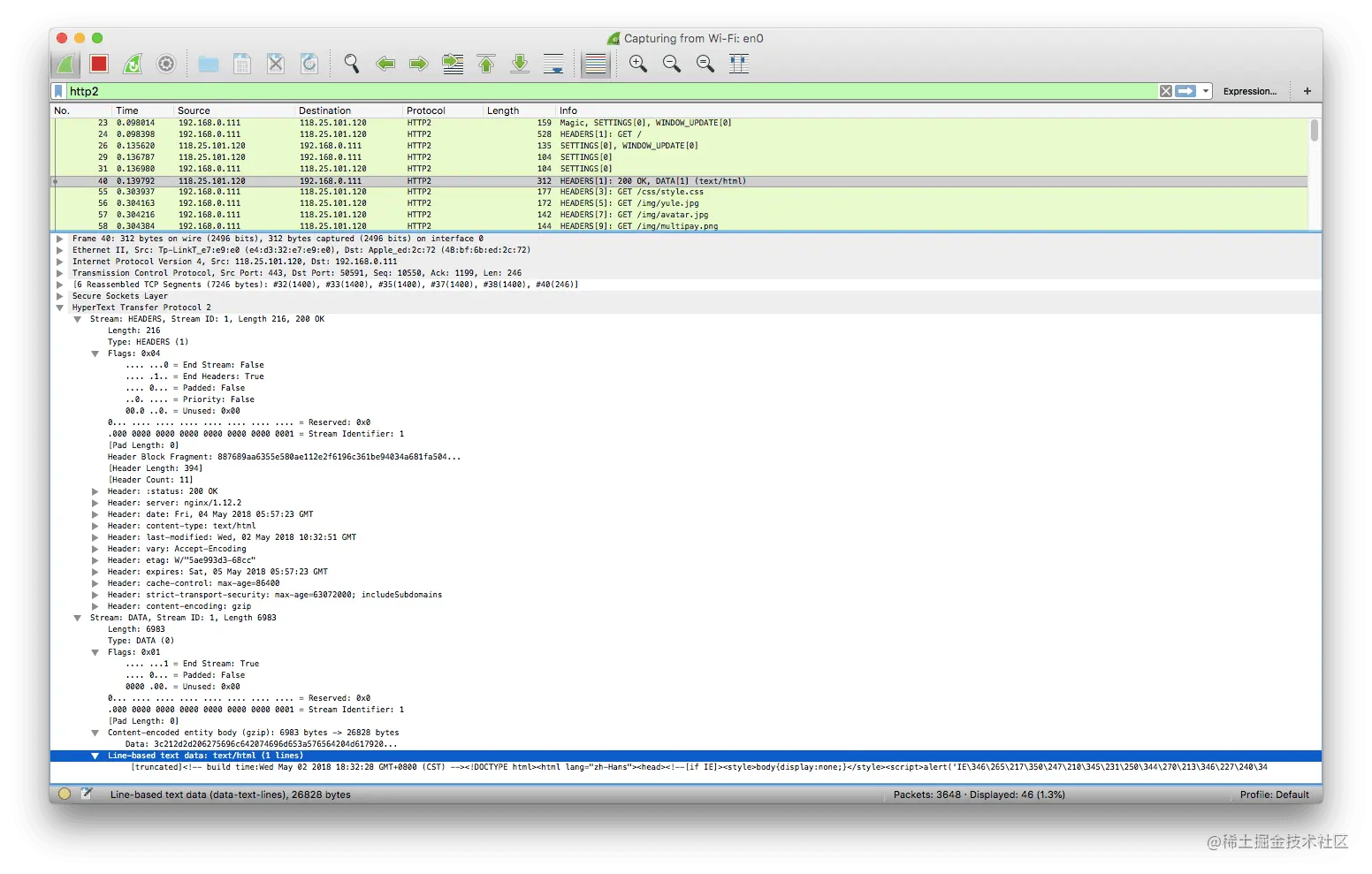Select packet 57 GET /img/avatar.jpg
1372x874 pixels.
[680, 215]
